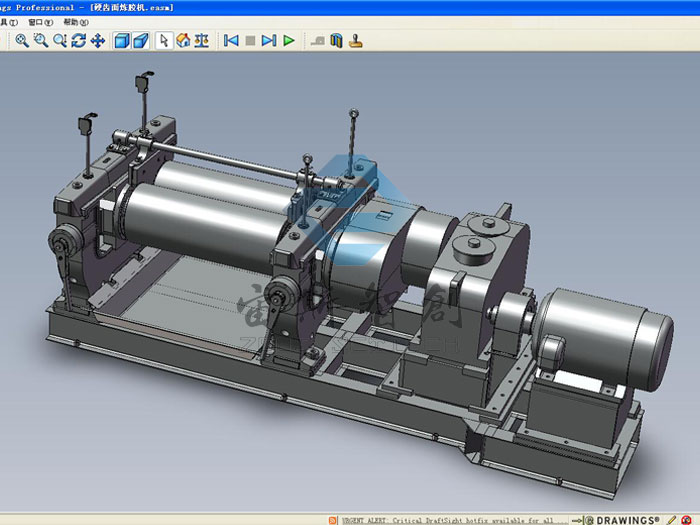Stop the animation playback
This screenshot has height=525, width=700.
(x=250, y=41)
